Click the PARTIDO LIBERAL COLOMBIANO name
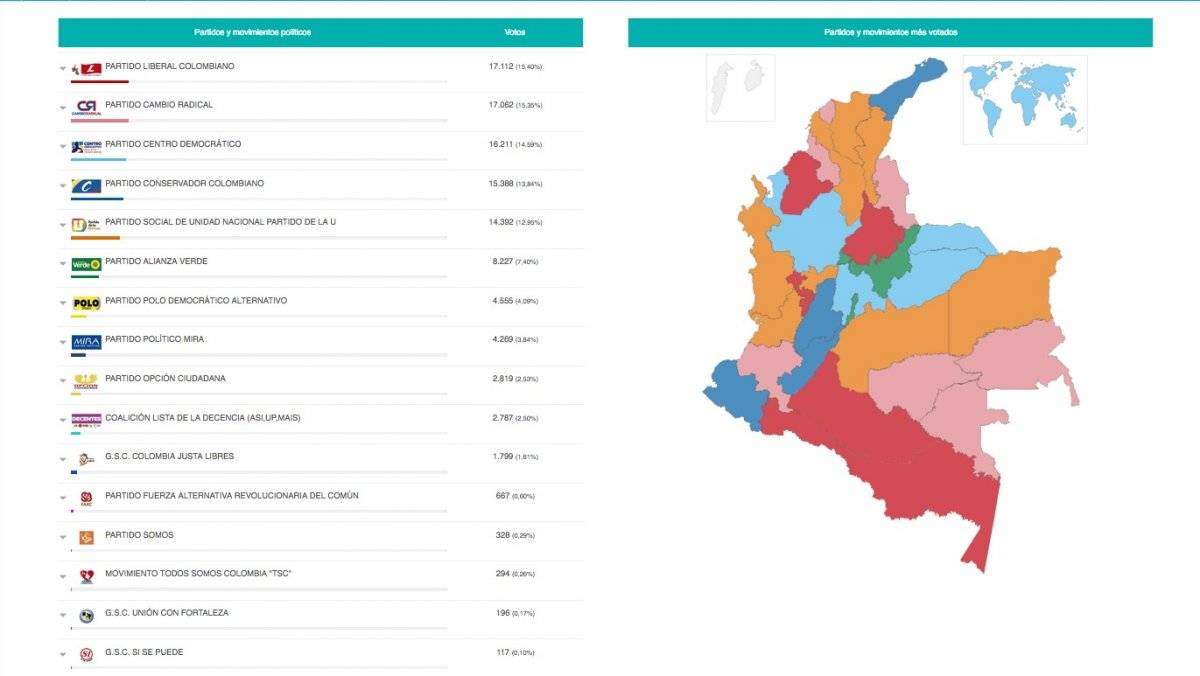This screenshot has width=1200, height=676. pos(170,66)
